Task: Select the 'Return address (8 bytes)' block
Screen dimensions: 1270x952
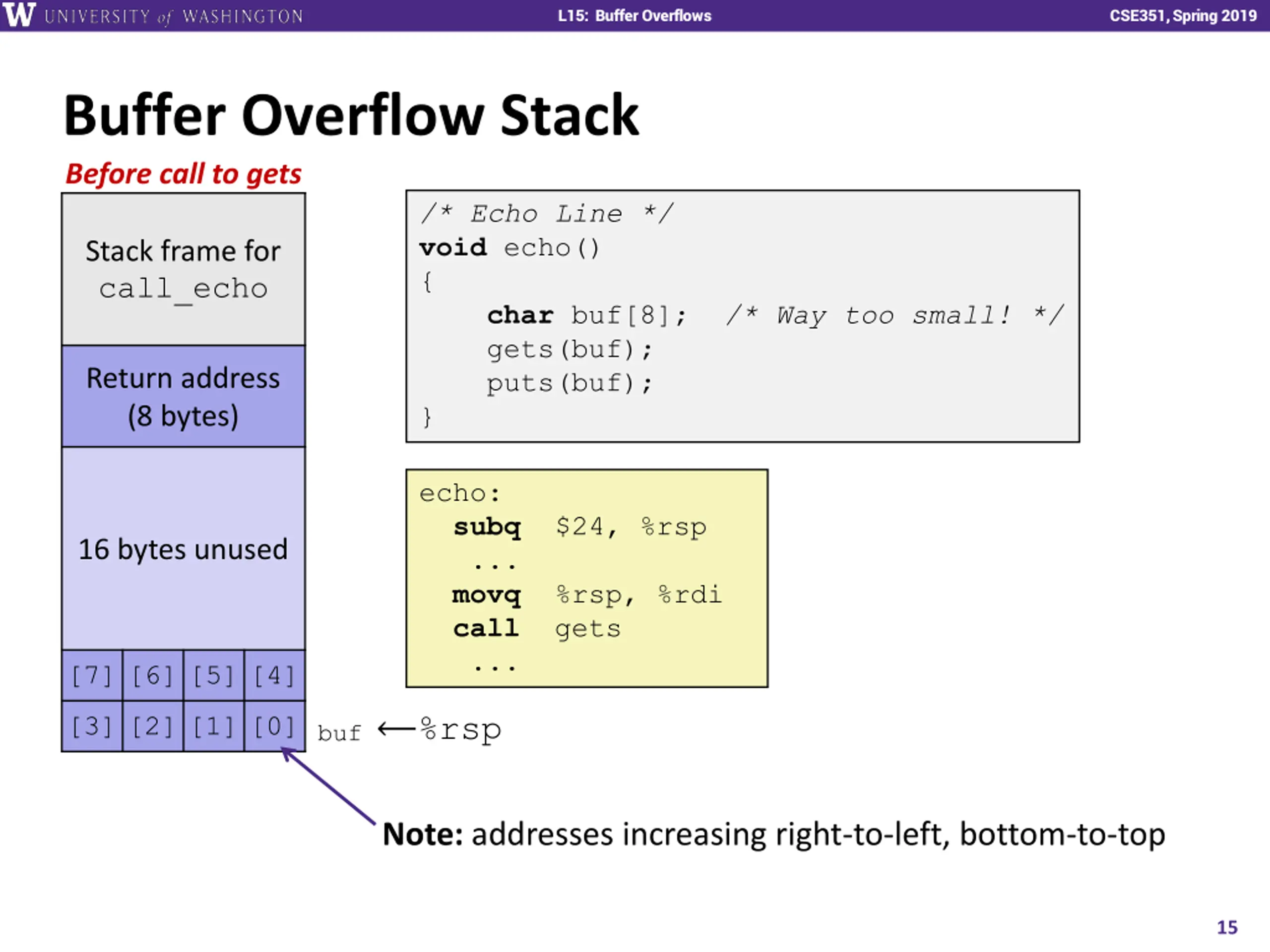Action: pyautogui.click(x=183, y=396)
